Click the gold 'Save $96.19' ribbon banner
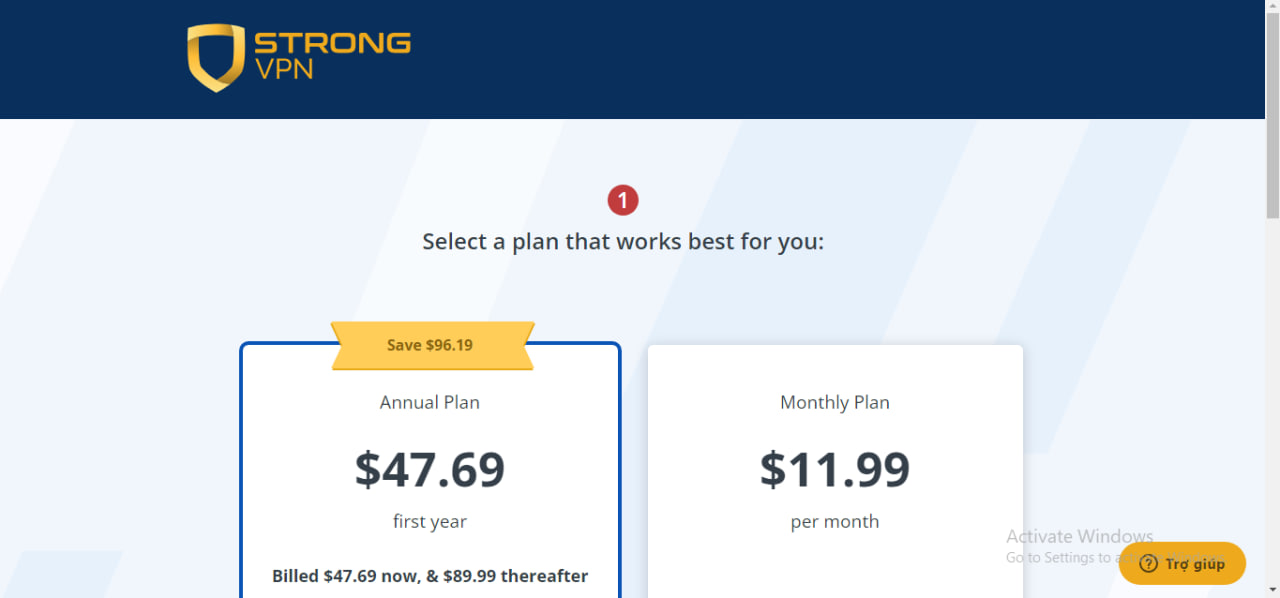 click(x=430, y=344)
